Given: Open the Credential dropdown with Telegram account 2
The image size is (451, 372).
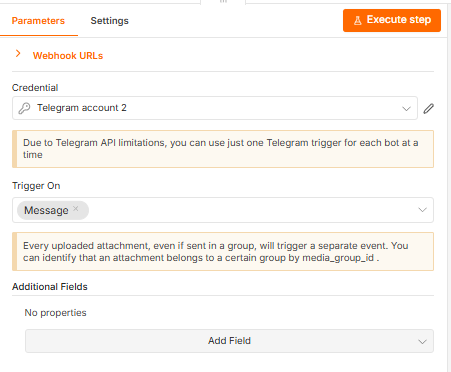Looking at the screenshot, I should point(215,108).
